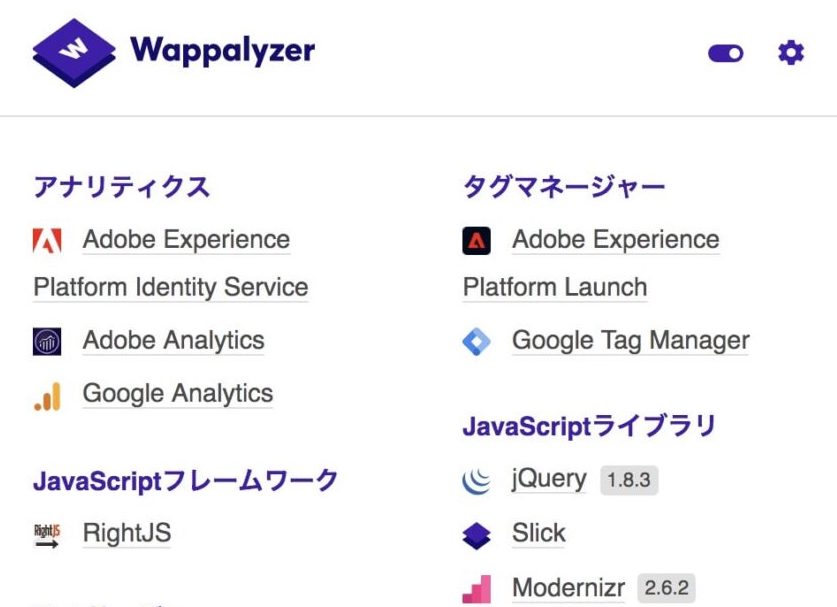Click the Slick layered diamond icon
This screenshot has height=607, width=837.
(477, 535)
